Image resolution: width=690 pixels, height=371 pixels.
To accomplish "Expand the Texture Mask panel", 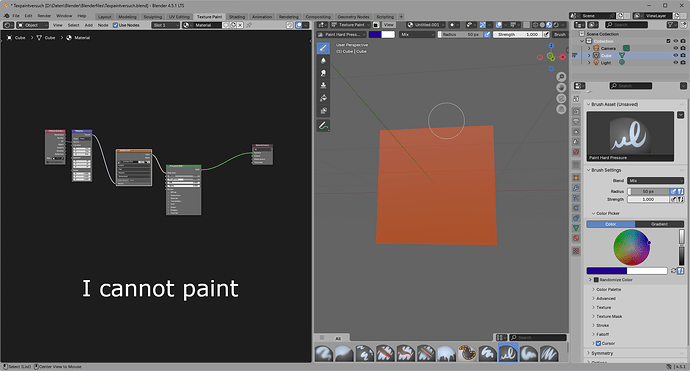I will [609, 316].
